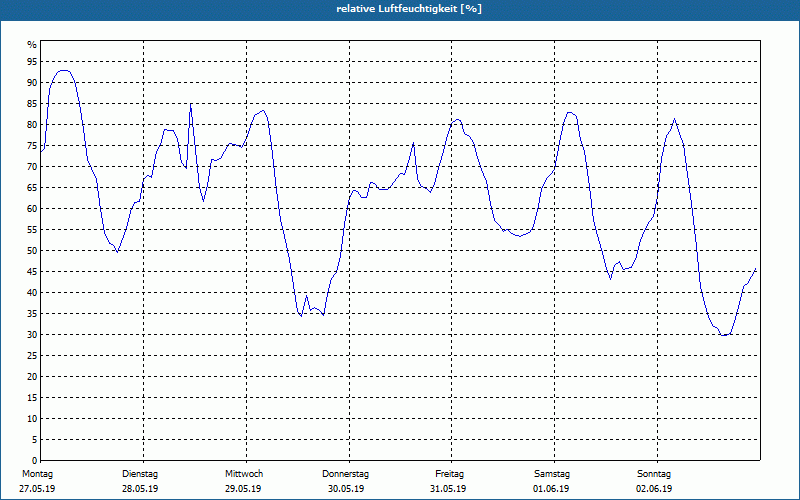
Task: Select the 'Dienstag' day label
Action: tap(140, 474)
